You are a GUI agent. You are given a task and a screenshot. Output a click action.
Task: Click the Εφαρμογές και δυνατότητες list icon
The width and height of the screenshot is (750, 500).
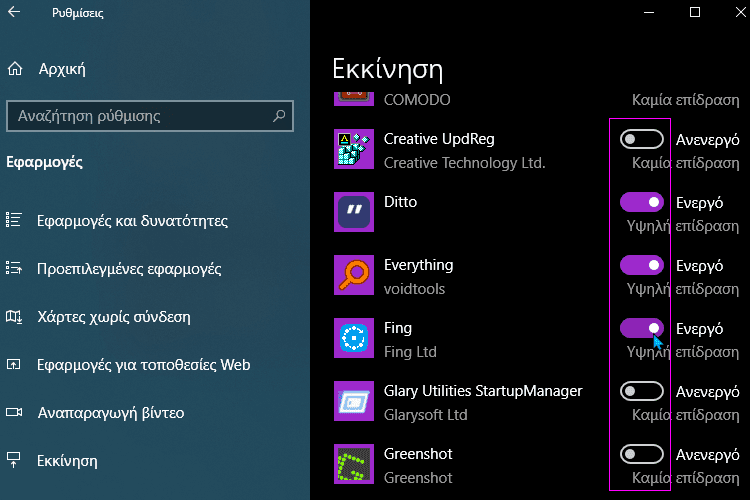[x=13, y=220]
